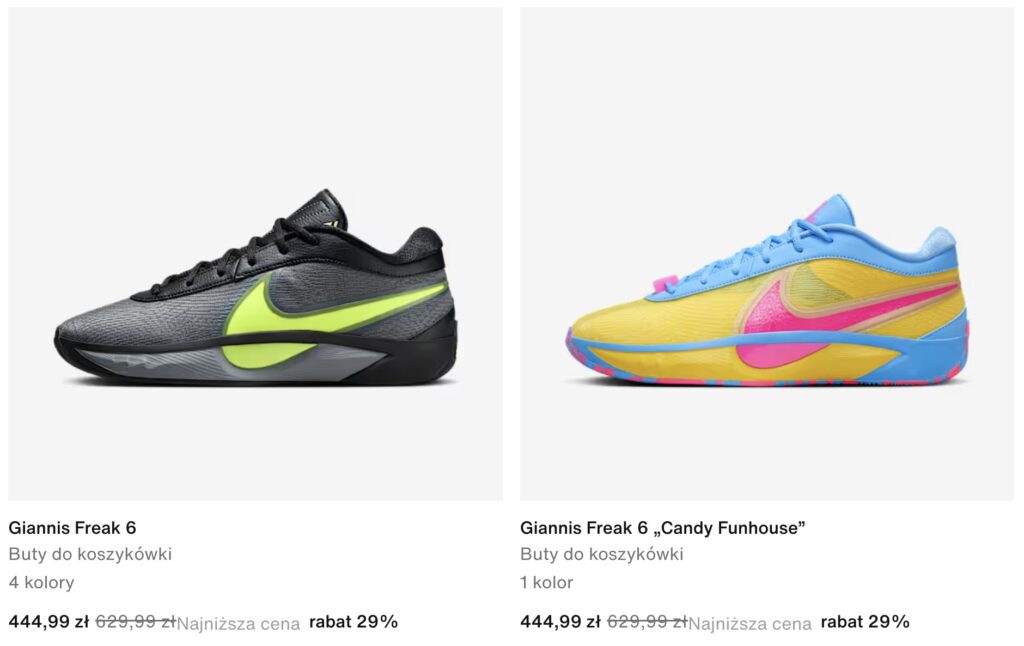Click the "4 kolory" color count text
The width and height of the screenshot is (1024, 646).
[41, 582]
